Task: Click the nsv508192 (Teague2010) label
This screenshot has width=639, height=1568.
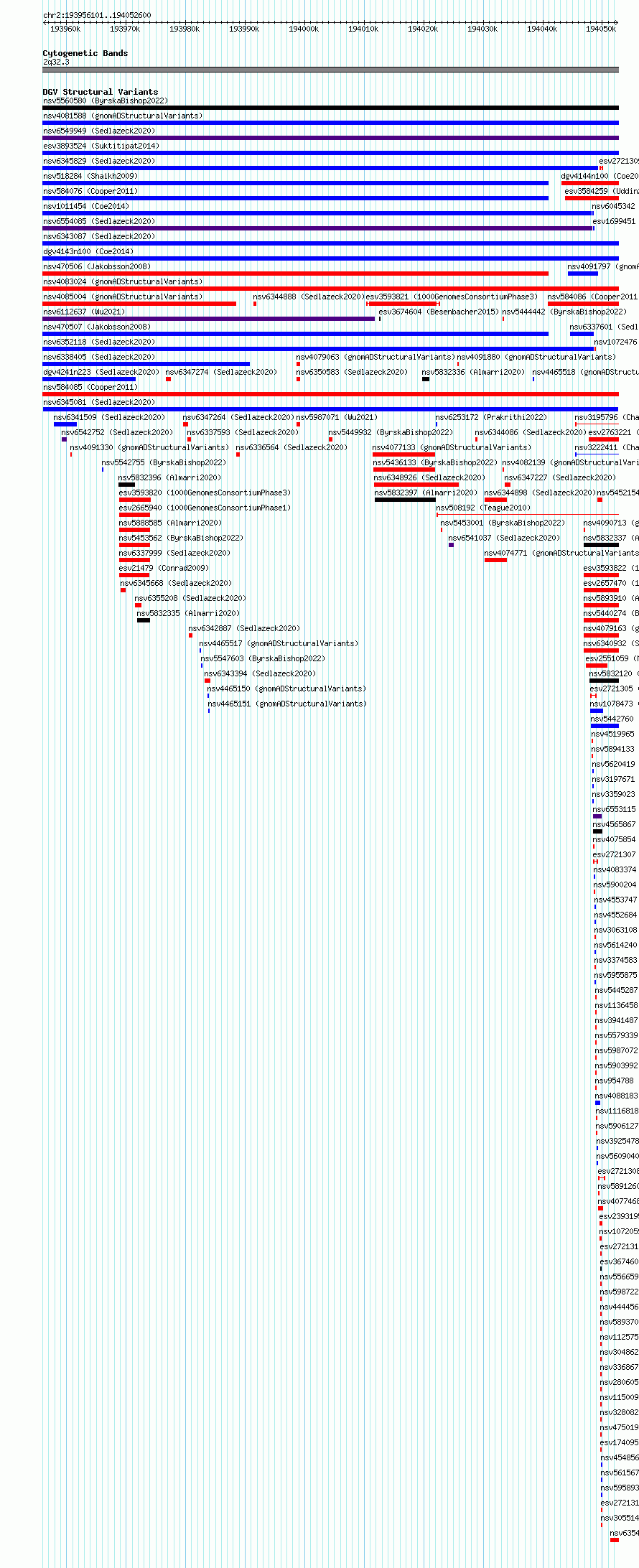Action: point(483,508)
